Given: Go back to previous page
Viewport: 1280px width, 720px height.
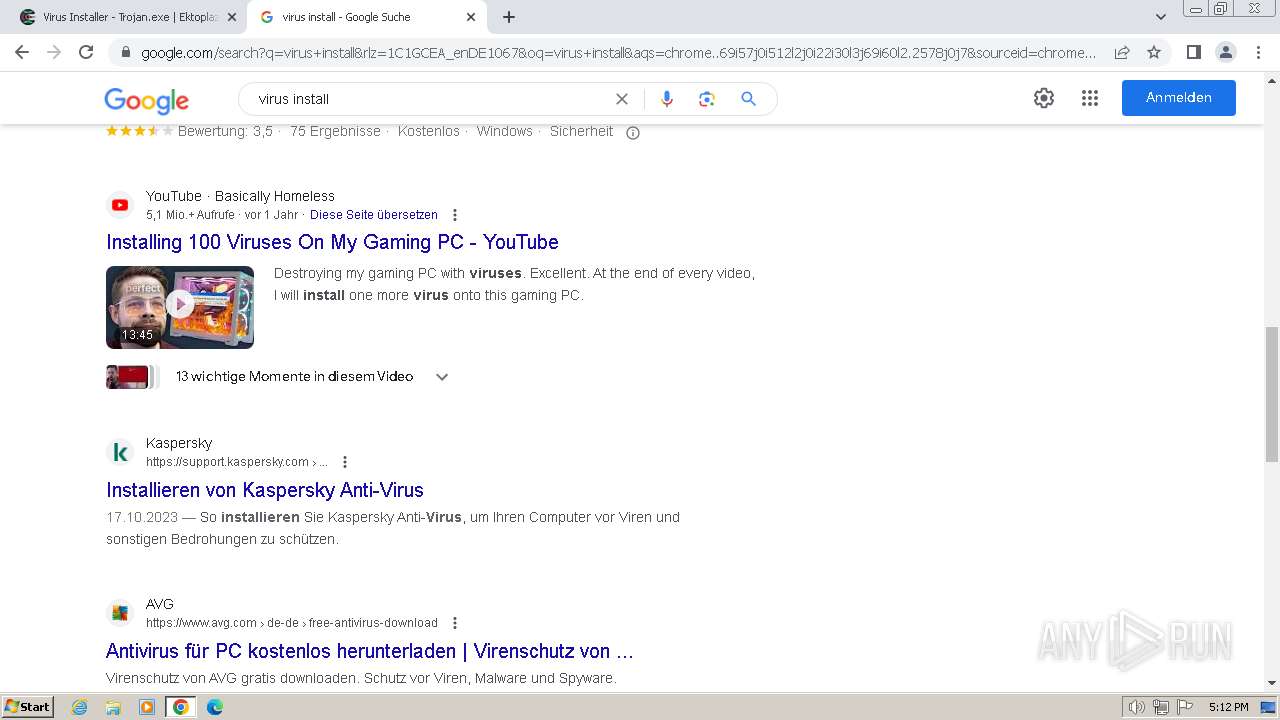Looking at the screenshot, I should pos(22,52).
